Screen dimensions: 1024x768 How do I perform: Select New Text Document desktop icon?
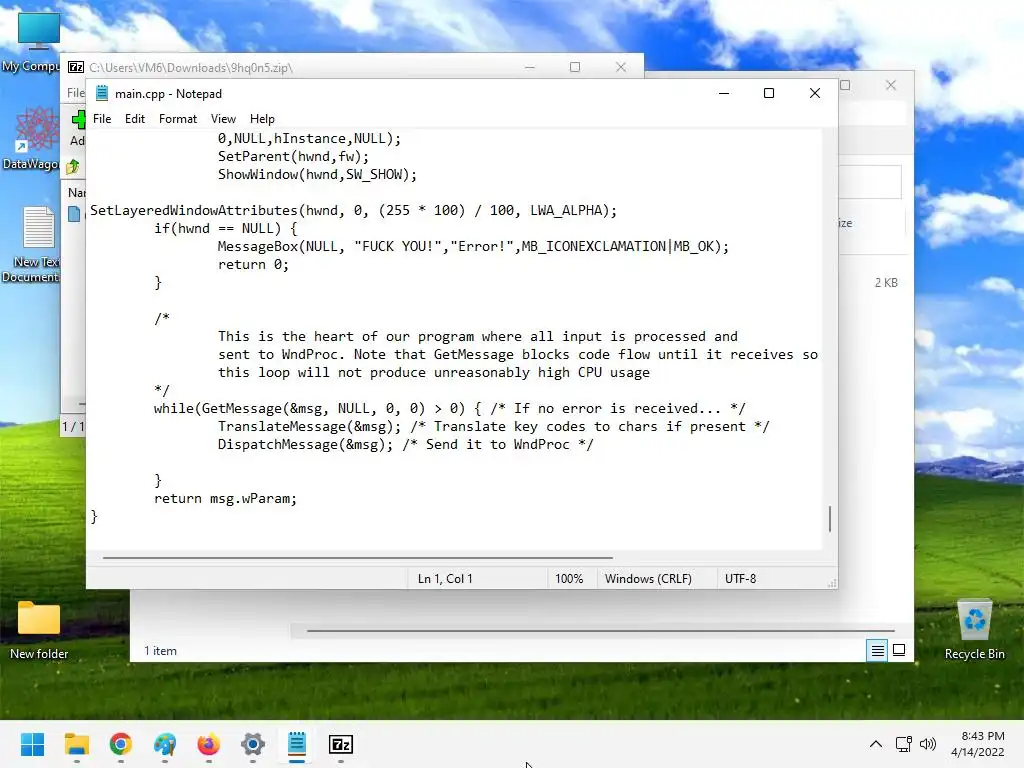point(37,244)
